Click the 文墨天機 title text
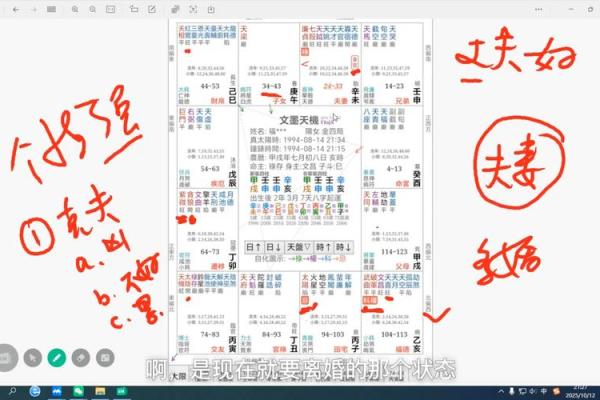The height and width of the screenshot is (400, 600). [x=299, y=120]
